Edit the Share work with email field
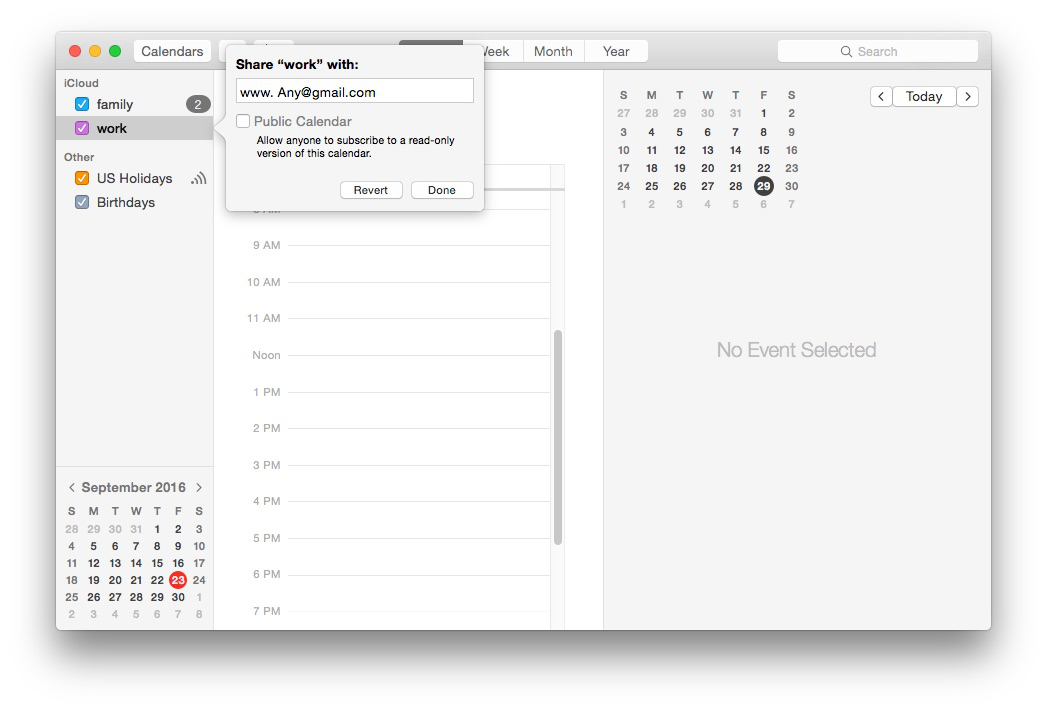 click(355, 92)
